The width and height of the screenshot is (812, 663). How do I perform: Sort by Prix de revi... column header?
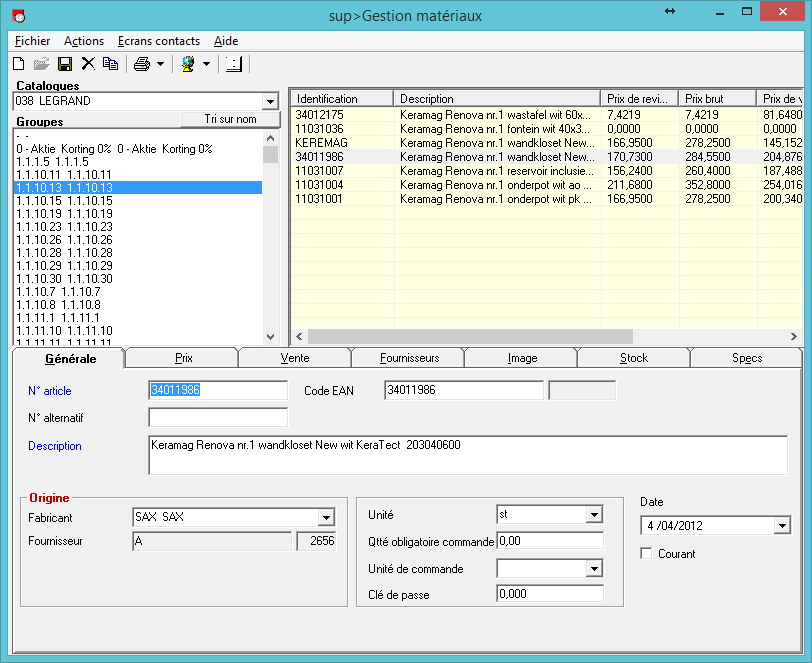pyautogui.click(x=640, y=98)
